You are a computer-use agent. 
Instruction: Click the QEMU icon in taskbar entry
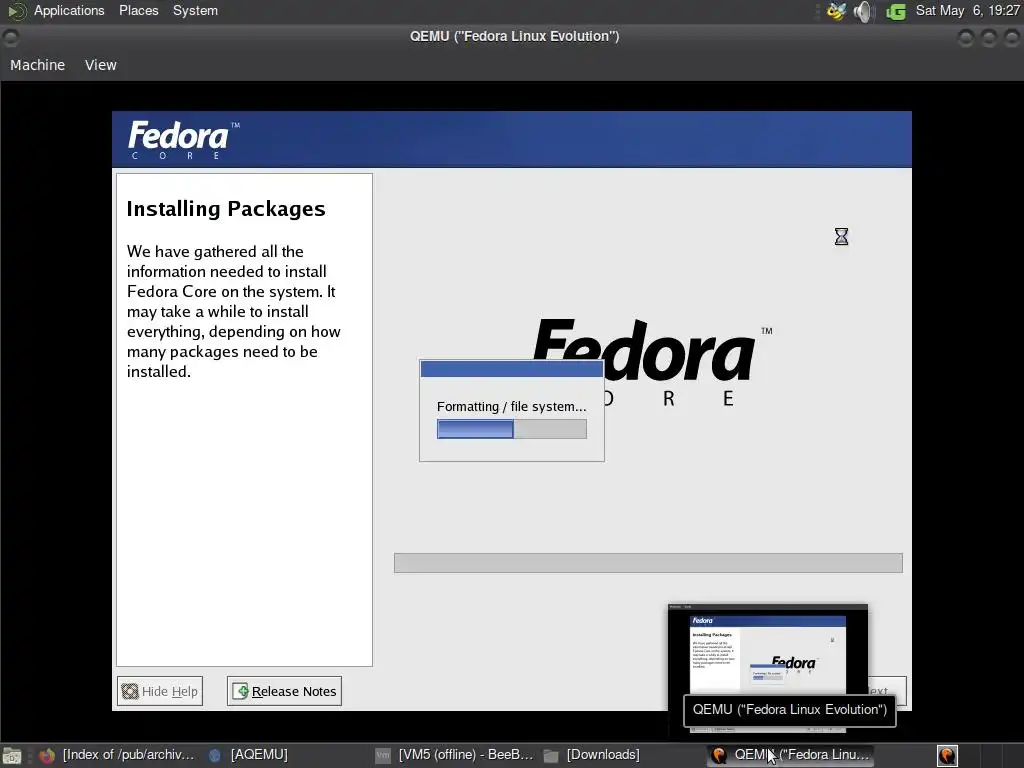point(719,756)
